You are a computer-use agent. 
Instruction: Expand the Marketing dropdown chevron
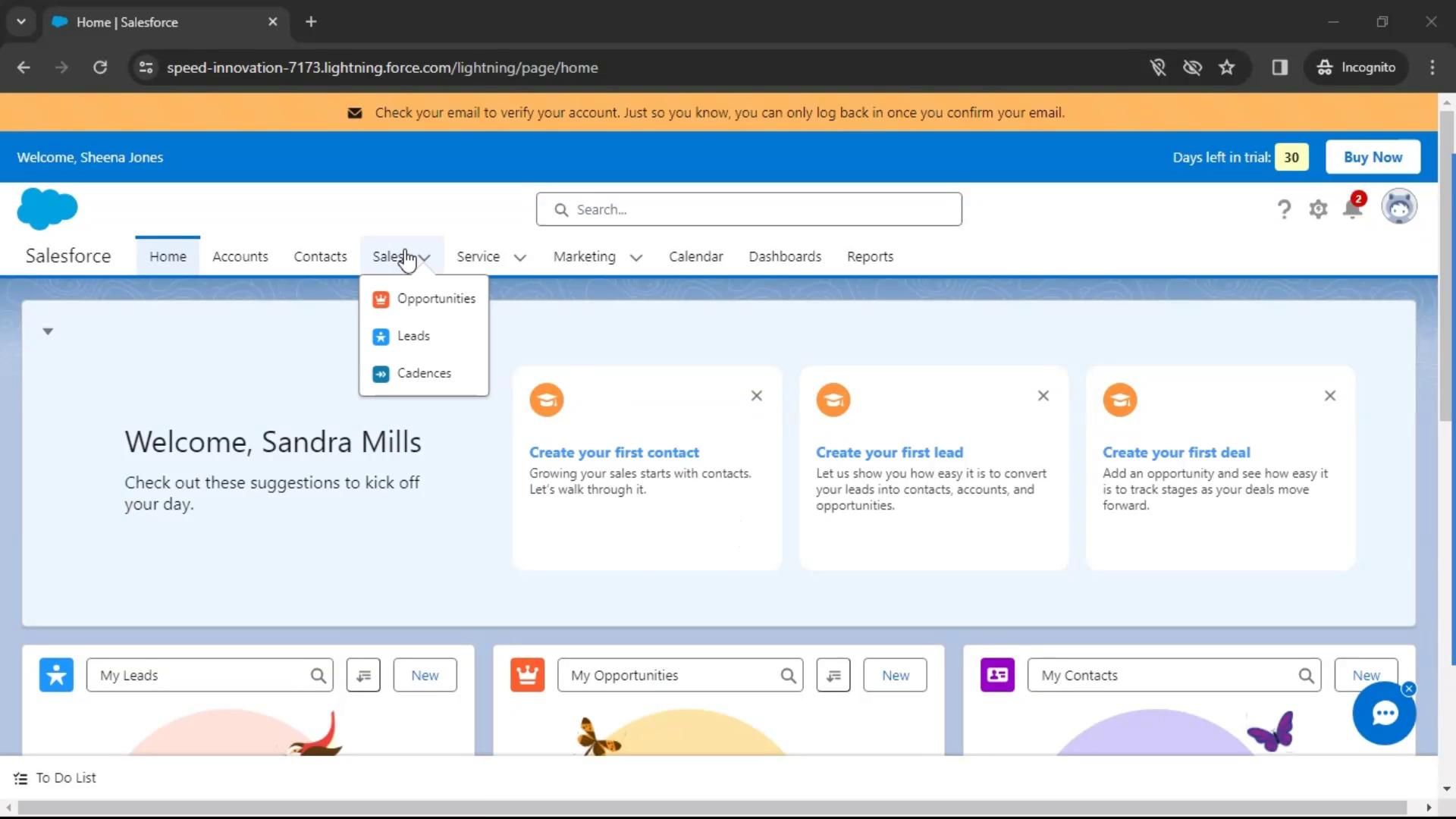[x=636, y=257]
